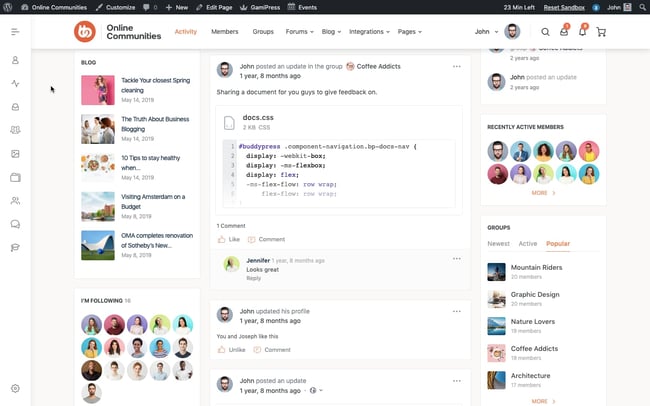Open options menu on docs.css post

point(457,66)
